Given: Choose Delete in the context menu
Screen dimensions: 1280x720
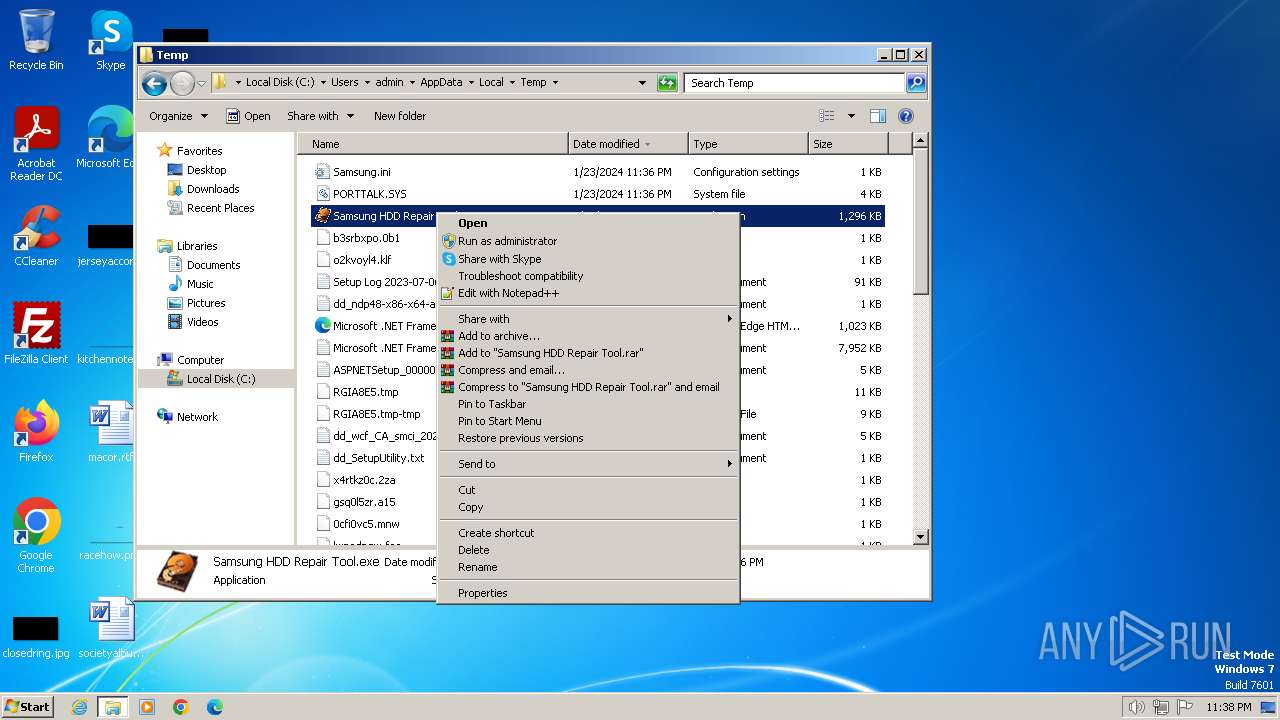Looking at the screenshot, I should (x=588, y=550).
